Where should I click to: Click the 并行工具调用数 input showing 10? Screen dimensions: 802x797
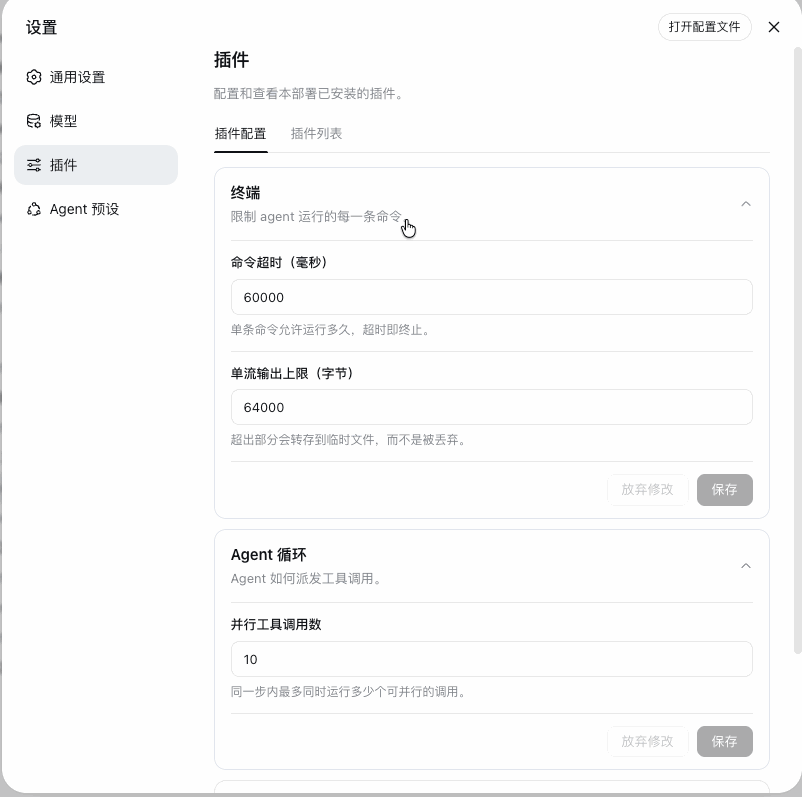[491, 659]
